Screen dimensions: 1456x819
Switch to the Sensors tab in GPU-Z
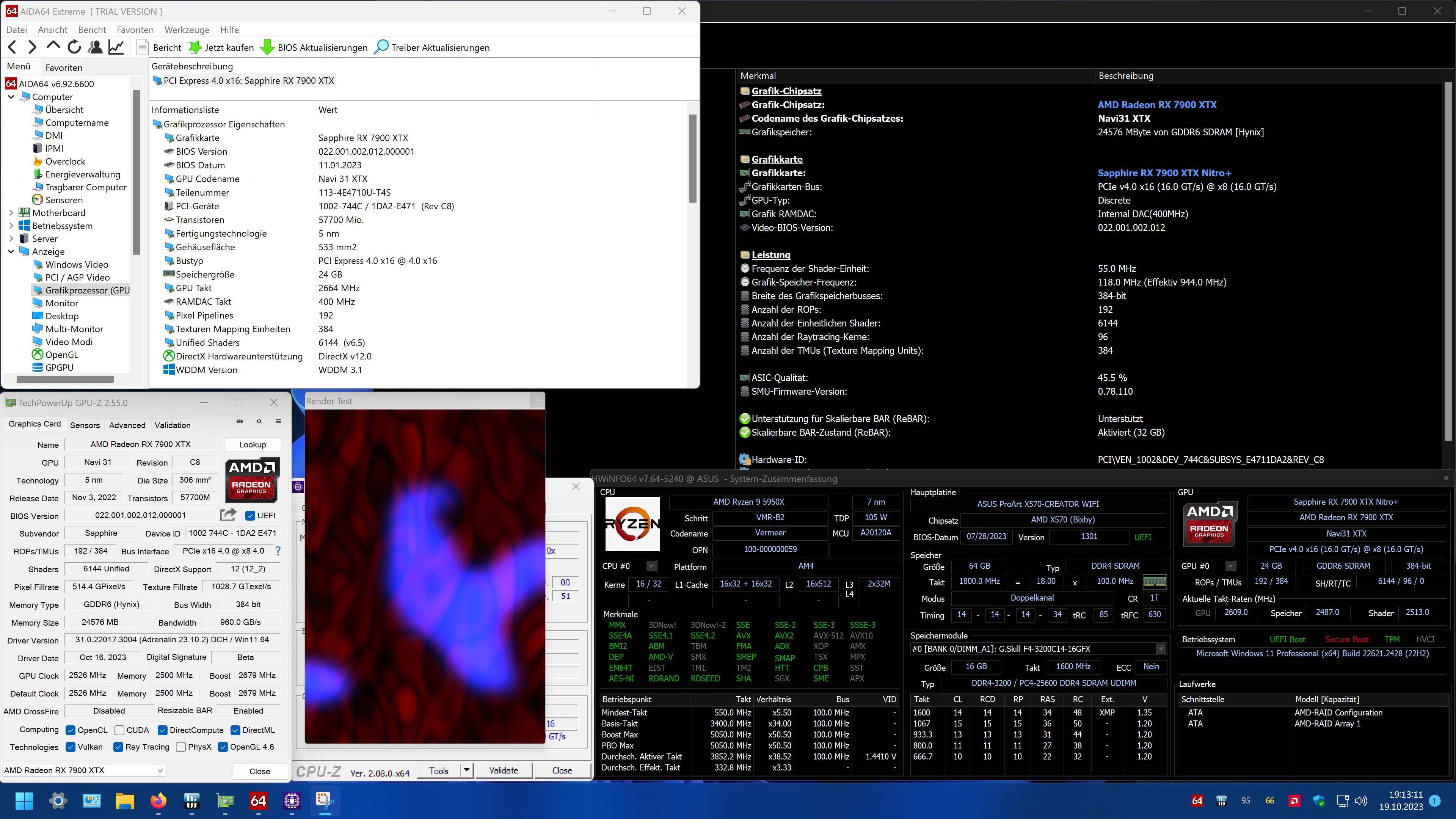click(x=85, y=425)
